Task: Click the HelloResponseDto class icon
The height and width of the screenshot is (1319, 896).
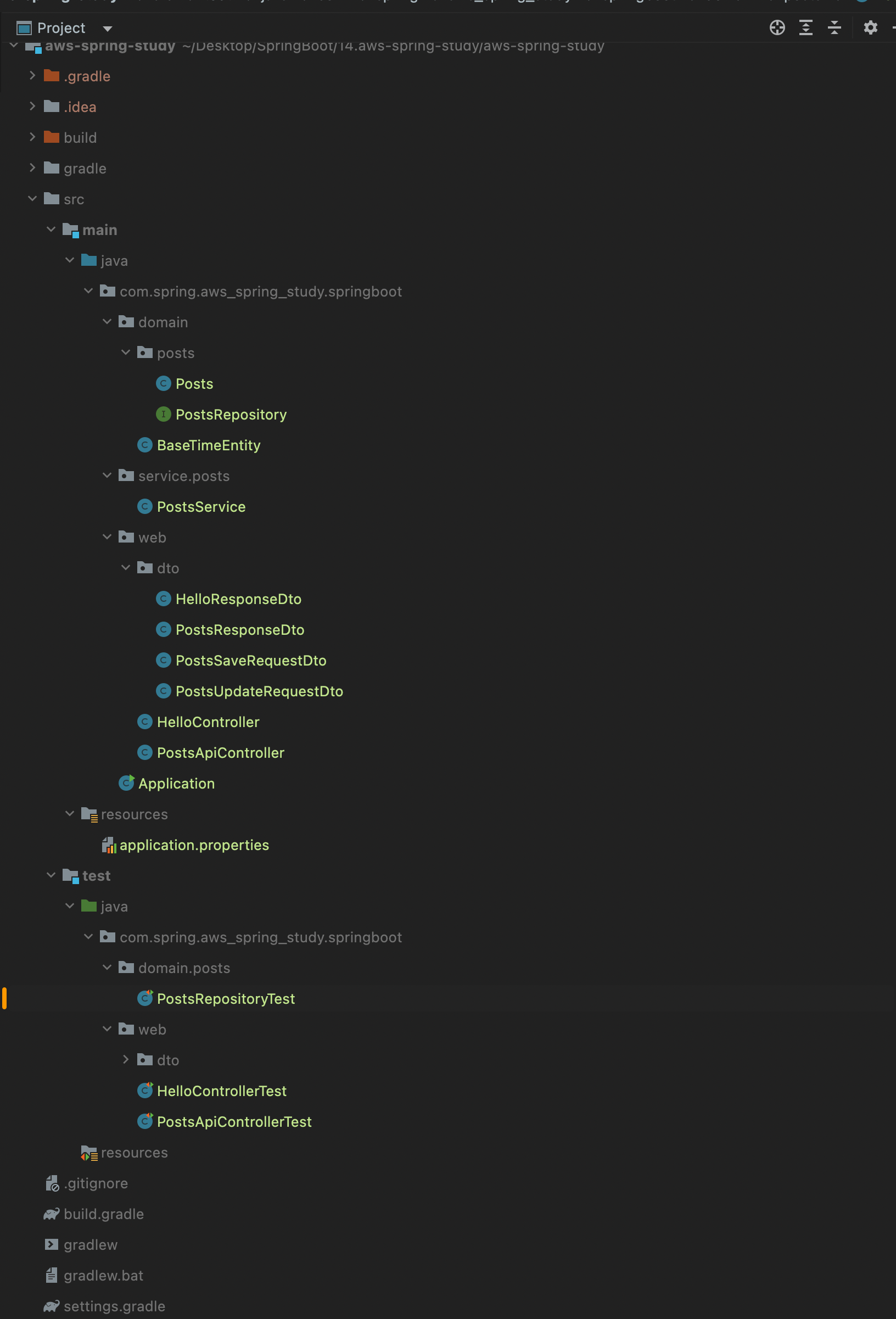Action: (x=164, y=599)
